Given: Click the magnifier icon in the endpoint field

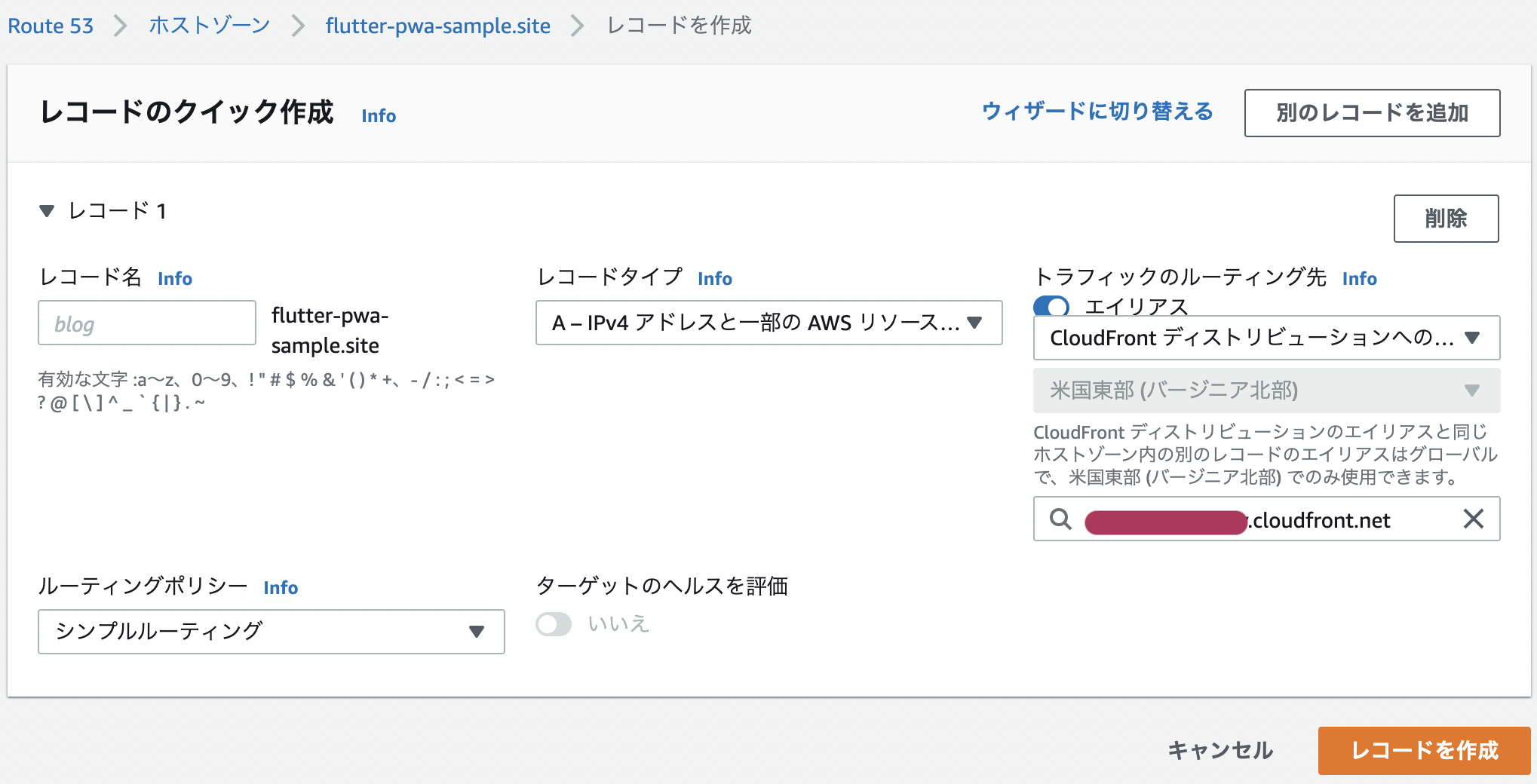Looking at the screenshot, I should (1060, 519).
